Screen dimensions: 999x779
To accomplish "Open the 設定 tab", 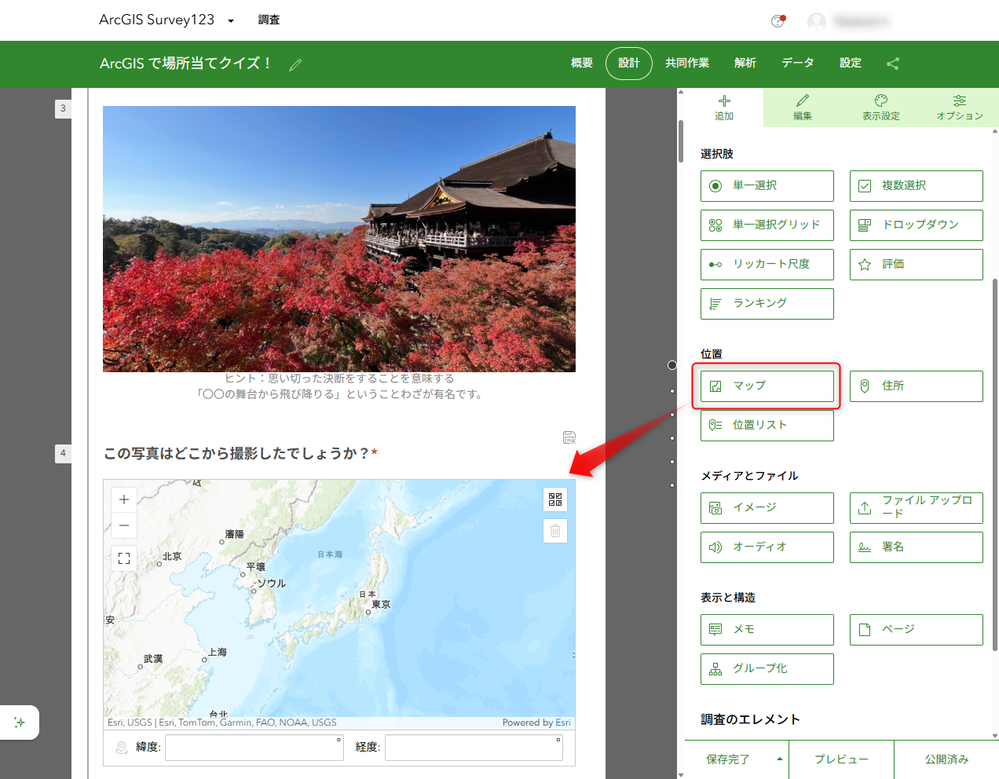I will [x=850, y=63].
